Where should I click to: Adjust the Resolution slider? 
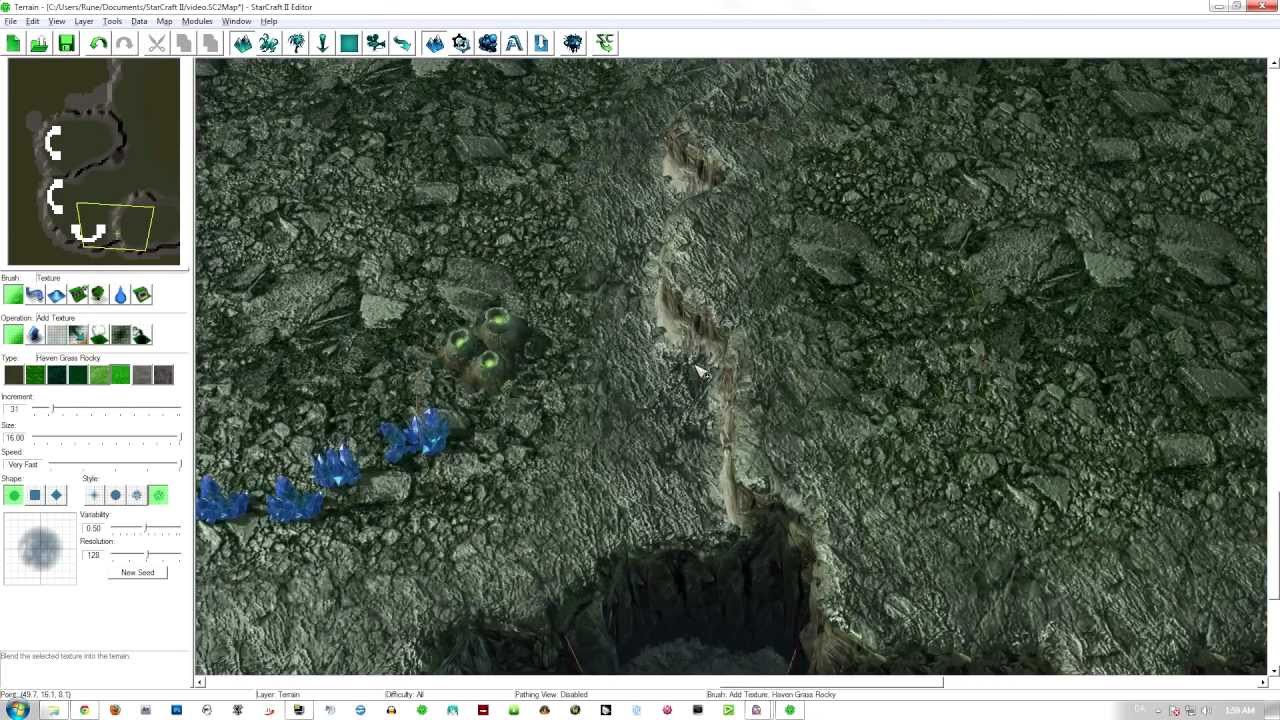[145, 555]
